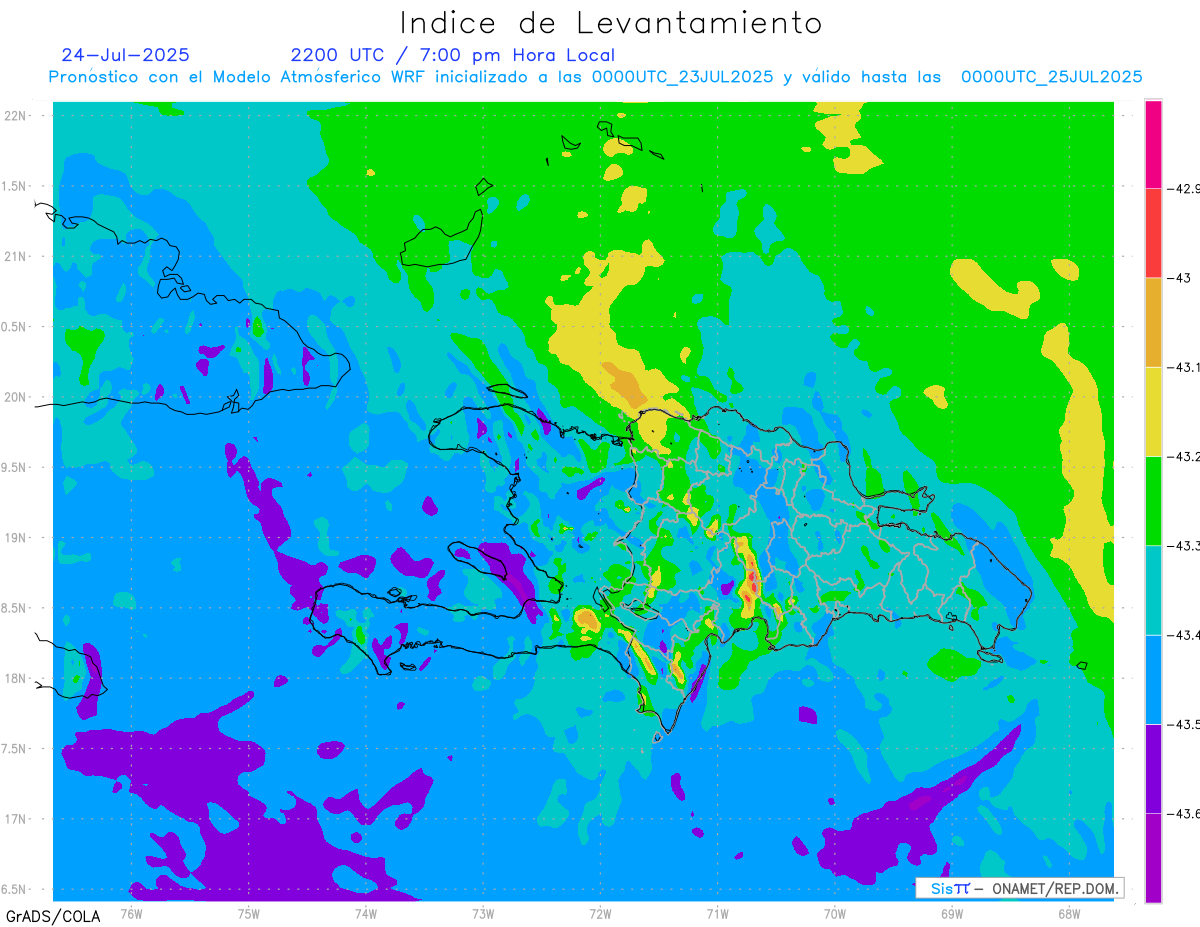Select the 73W longitude label
The height and width of the screenshot is (927, 1200).
click(483, 913)
